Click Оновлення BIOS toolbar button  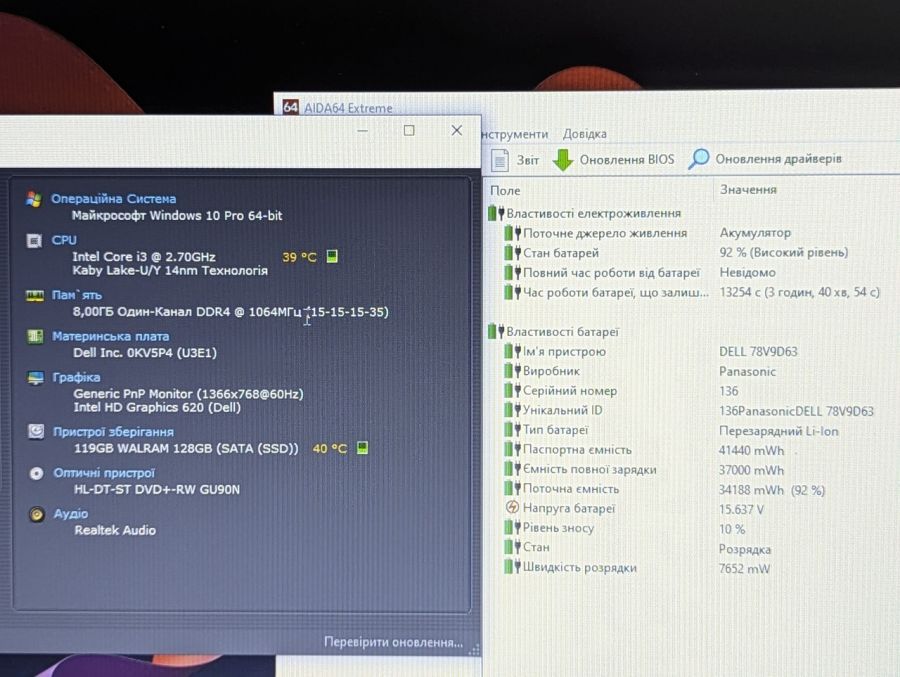pyautogui.click(x=613, y=160)
